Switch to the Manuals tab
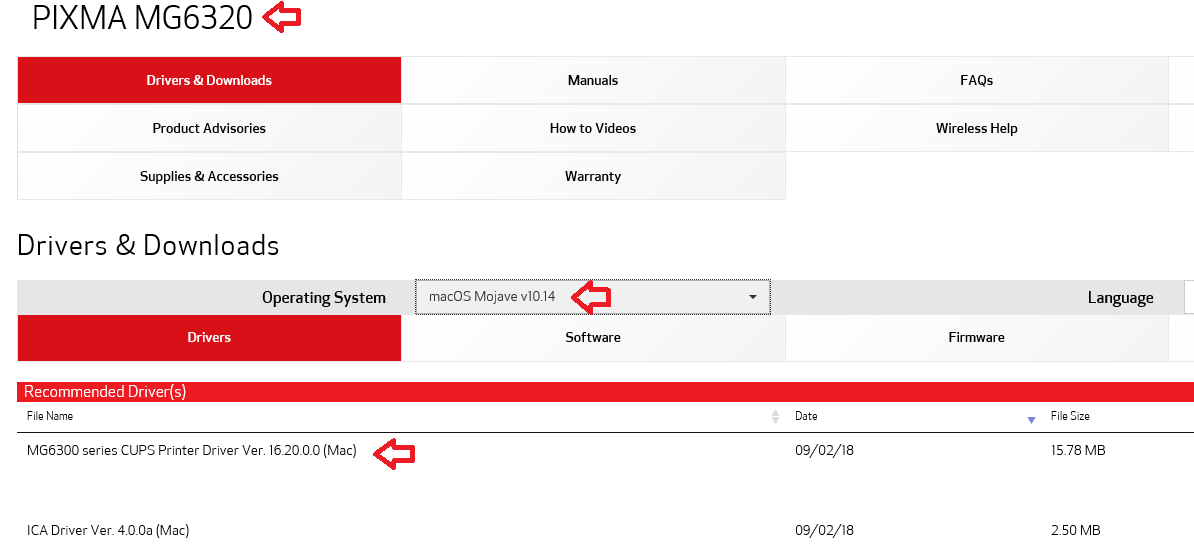 (x=593, y=80)
